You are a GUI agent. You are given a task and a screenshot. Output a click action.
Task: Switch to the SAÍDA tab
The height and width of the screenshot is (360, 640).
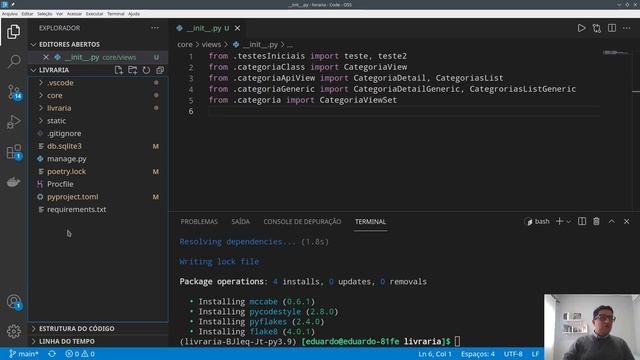[x=240, y=222]
